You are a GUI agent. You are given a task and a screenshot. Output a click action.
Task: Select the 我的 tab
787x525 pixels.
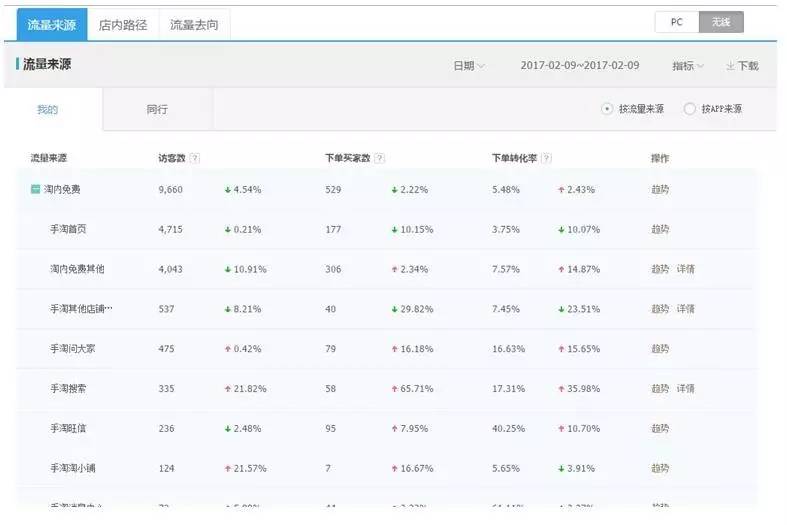tap(48, 109)
